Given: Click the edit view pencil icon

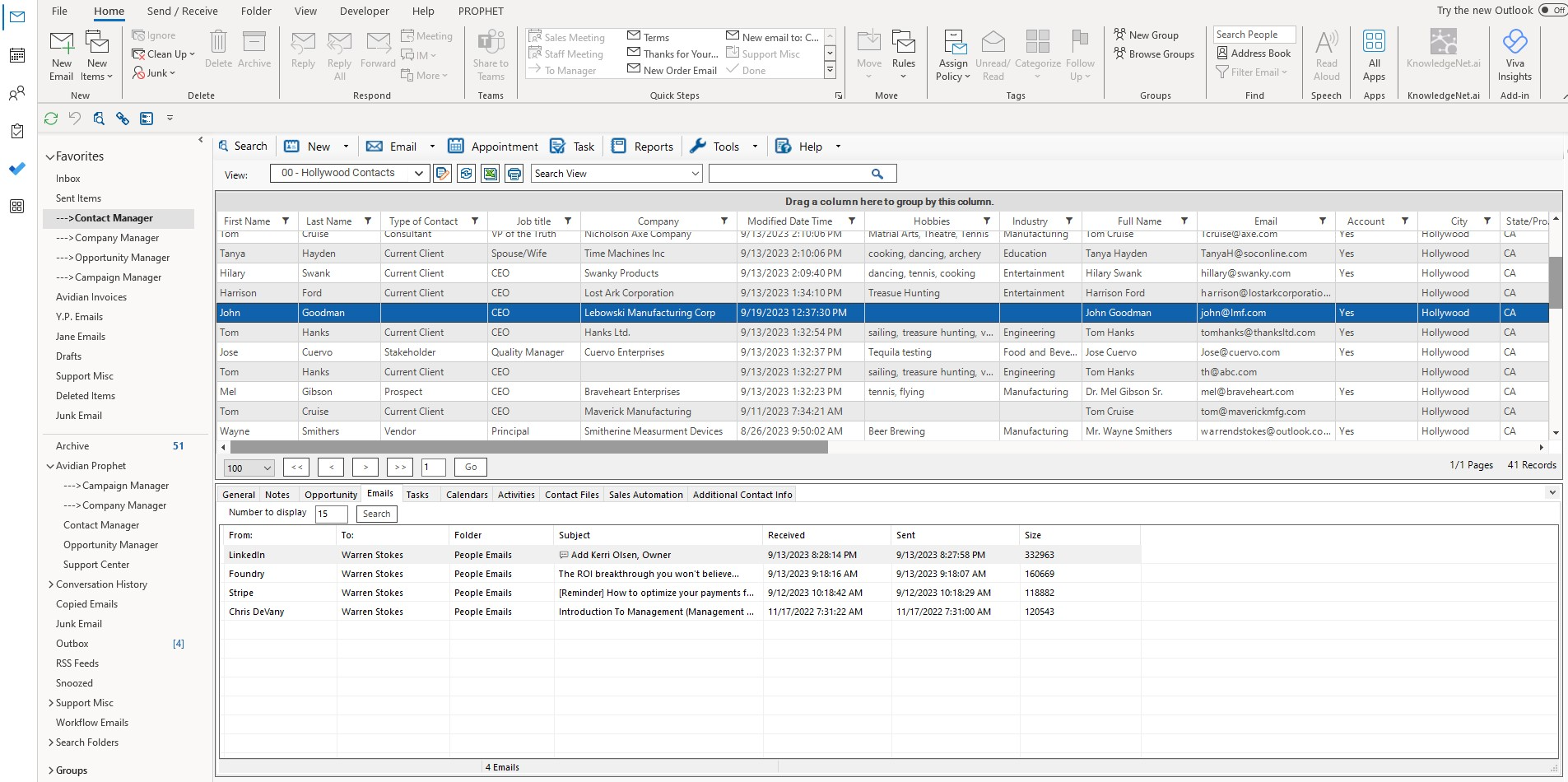Looking at the screenshot, I should point(443,174).
